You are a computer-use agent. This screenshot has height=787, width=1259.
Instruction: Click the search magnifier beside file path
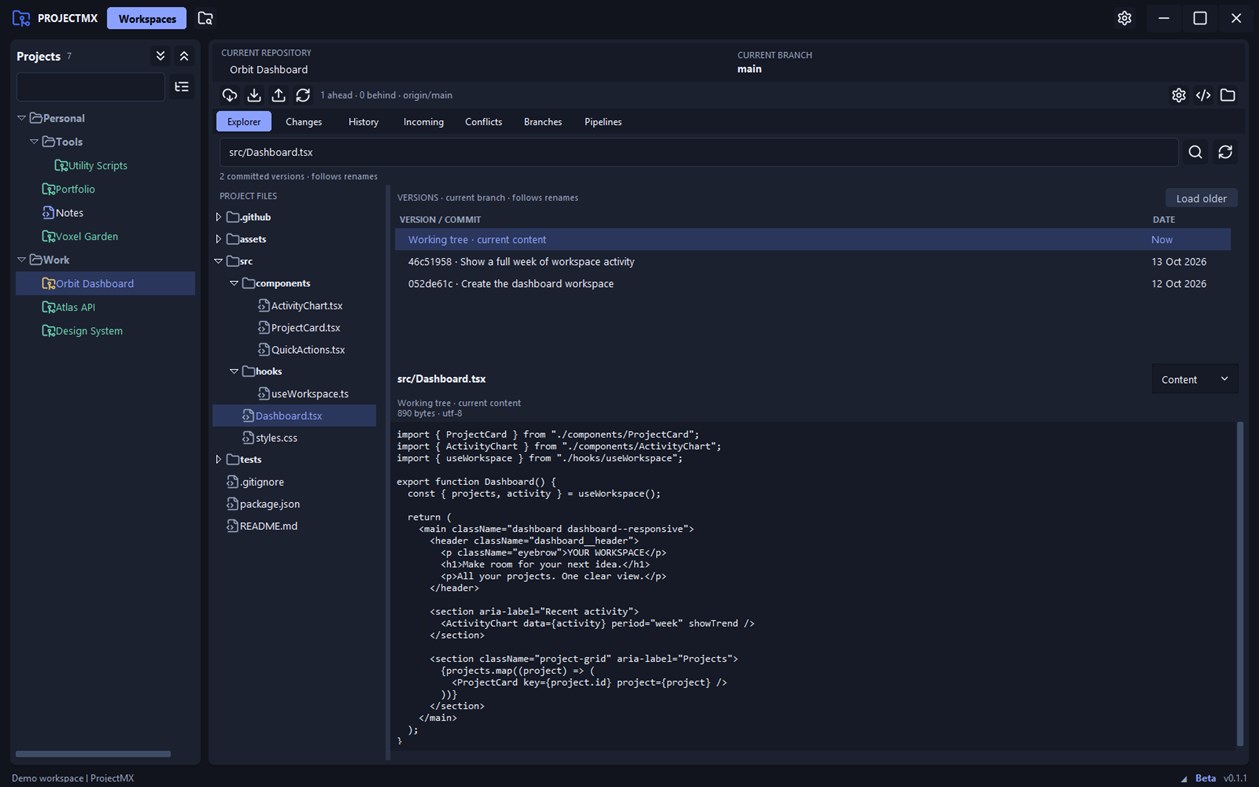click(1195, 152)
